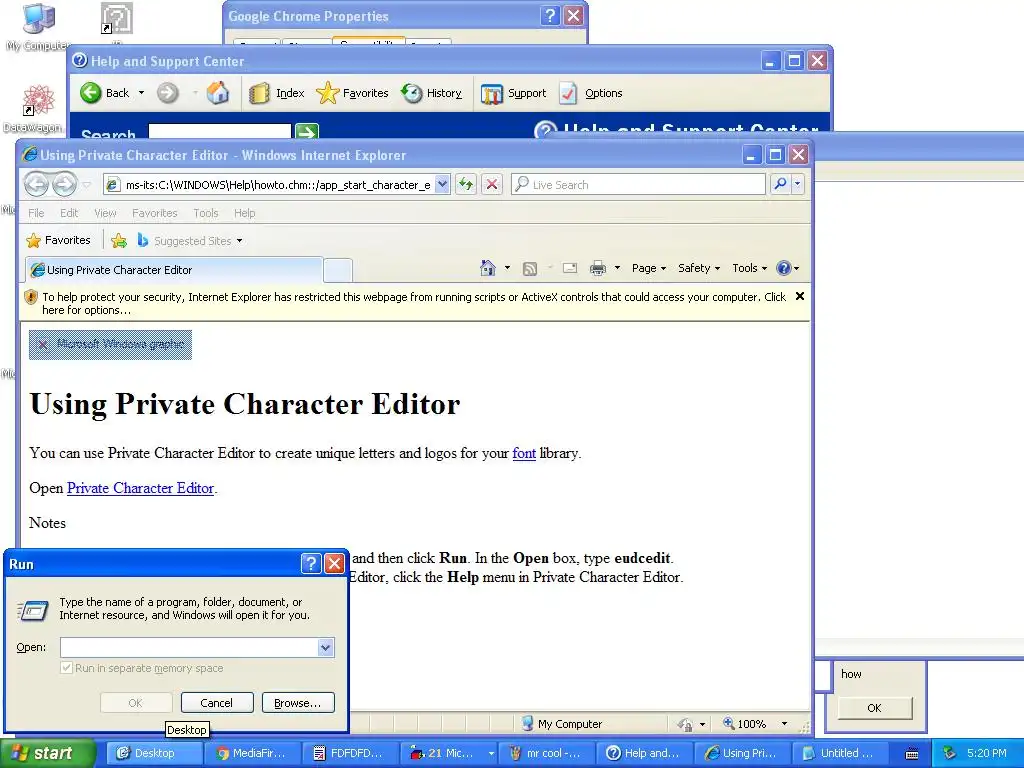
Task: Click the red Stop icon in Internet Explorer
Action: pos(492,185)
